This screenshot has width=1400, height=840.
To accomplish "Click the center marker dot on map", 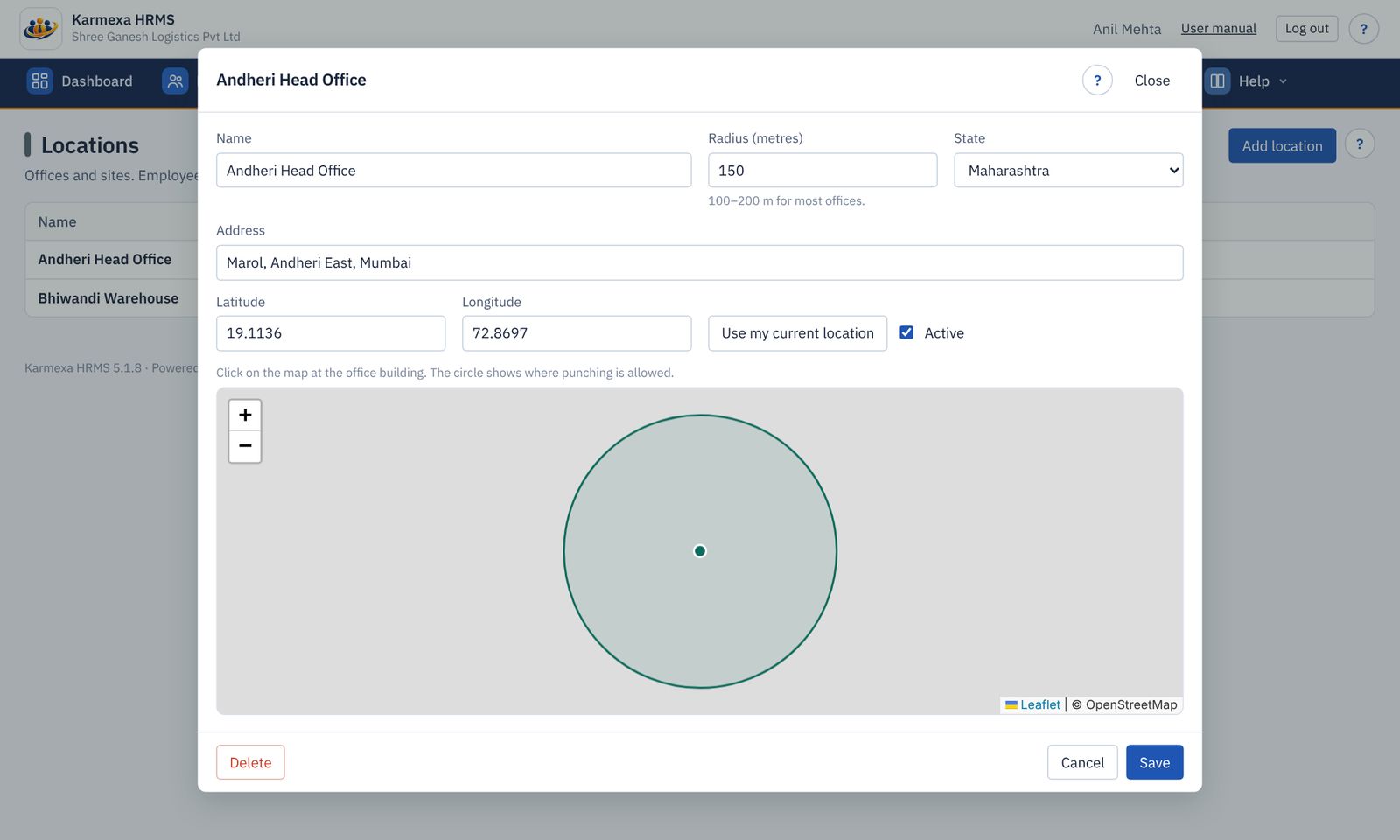I will point(700,551).
